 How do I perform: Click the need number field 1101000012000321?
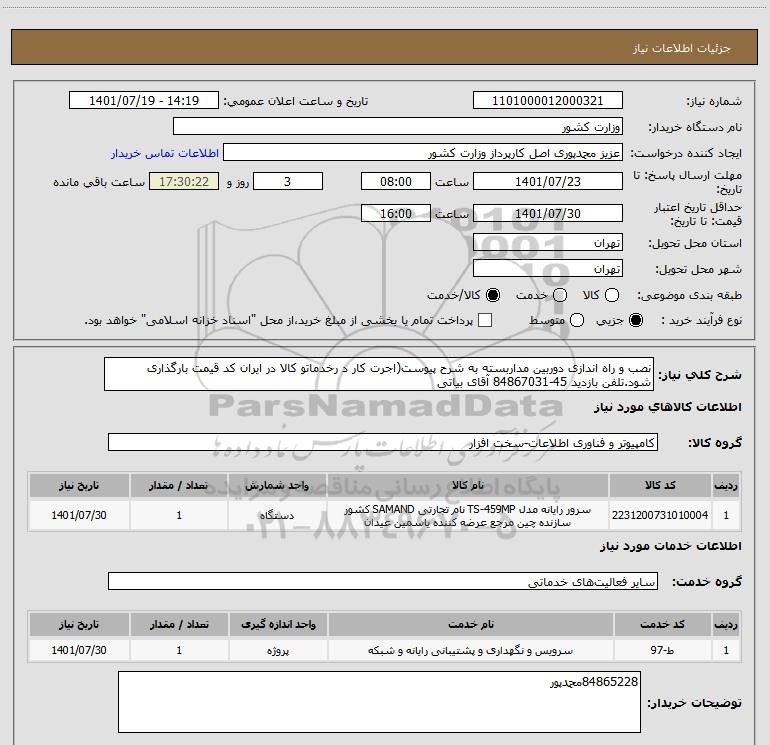tap(548, 100)
